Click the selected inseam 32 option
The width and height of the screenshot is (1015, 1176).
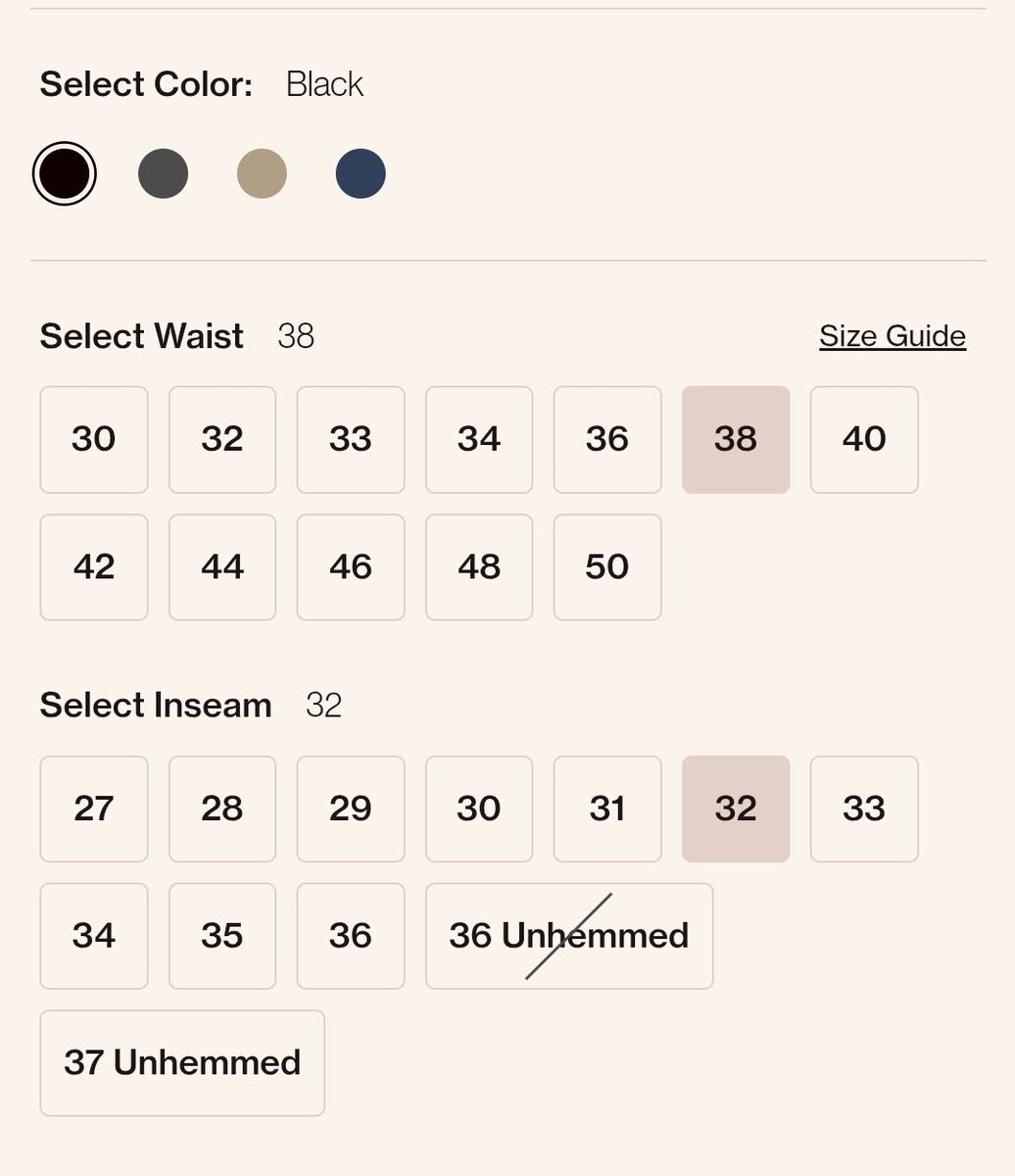pos(736,808)
